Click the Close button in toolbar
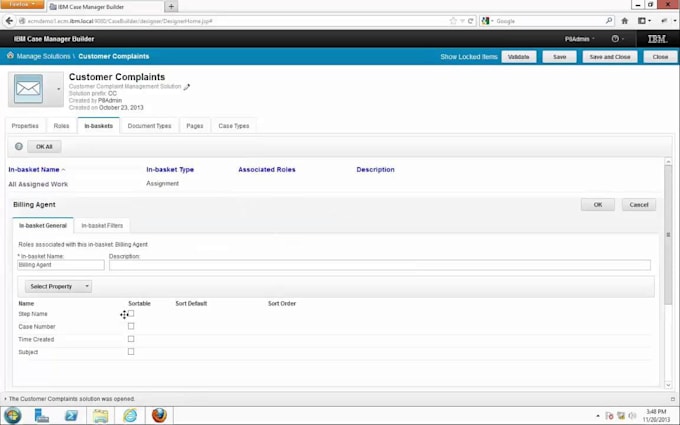The image size is (680, 425). point(660,57)
